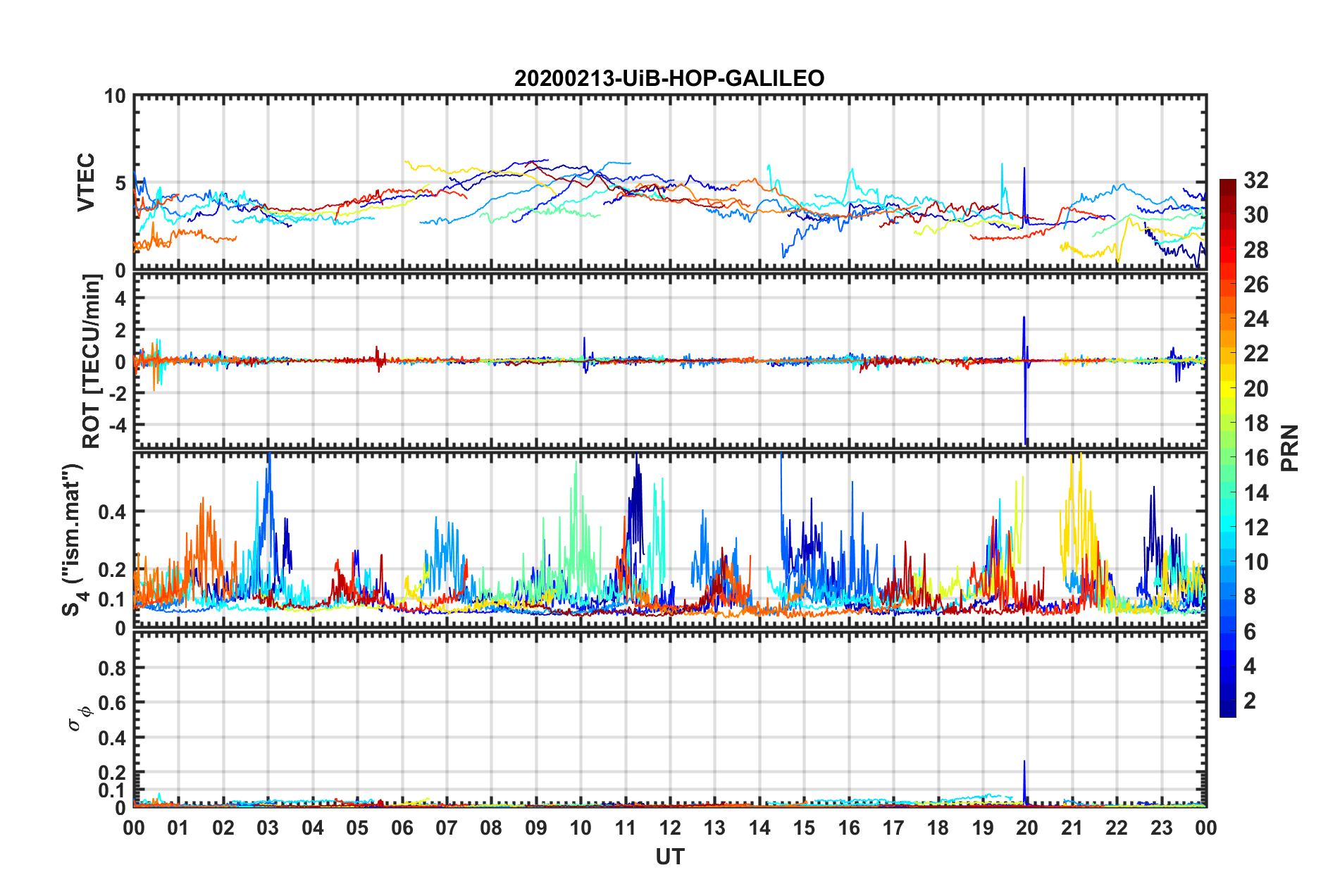The image size is (1340, 896).
Task: Click the 28 label on the PRN colorbar
Action: tap(1256, 250)
